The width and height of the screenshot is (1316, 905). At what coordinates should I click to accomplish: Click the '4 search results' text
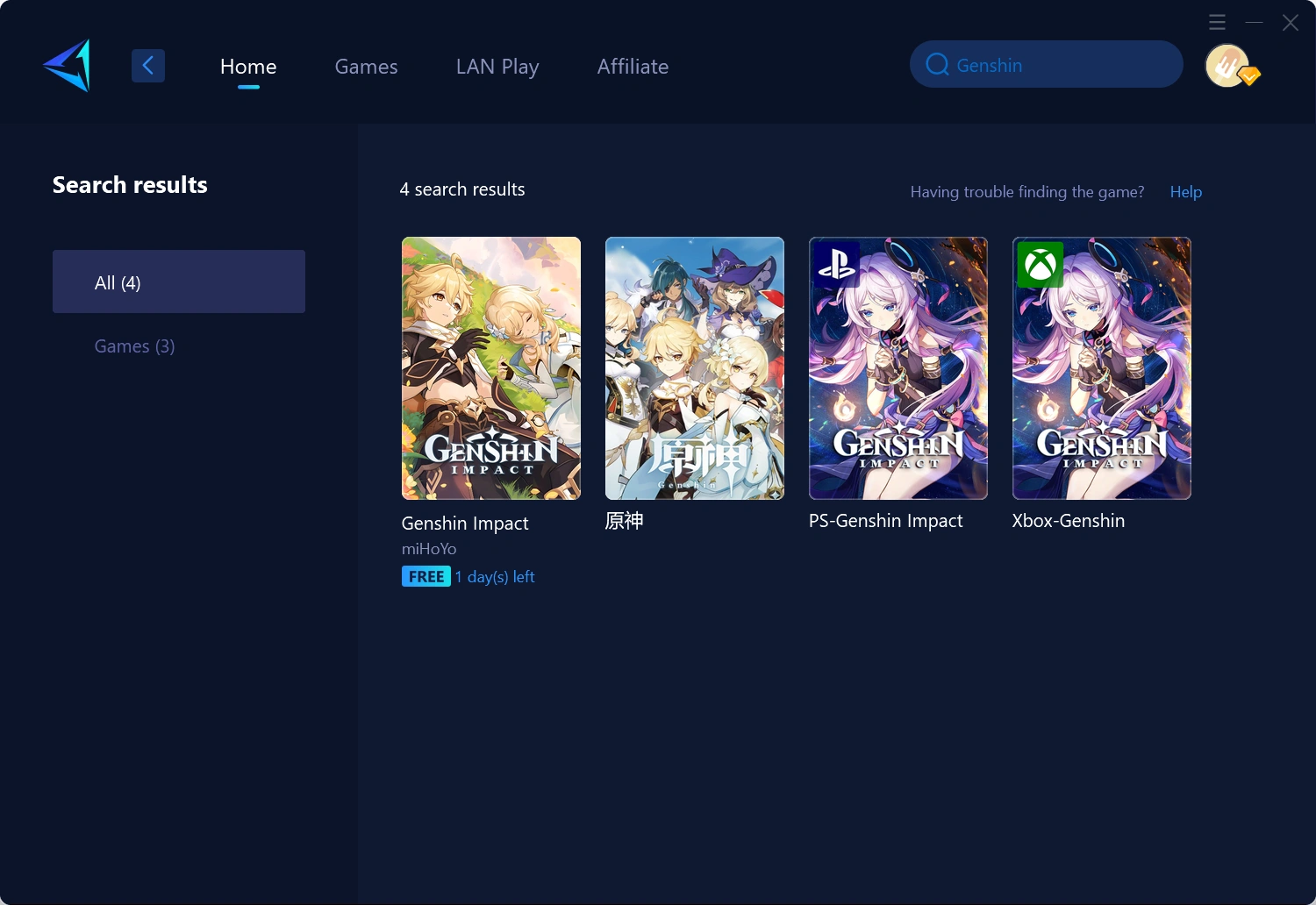pyautogui.click(x=462, y=189)
